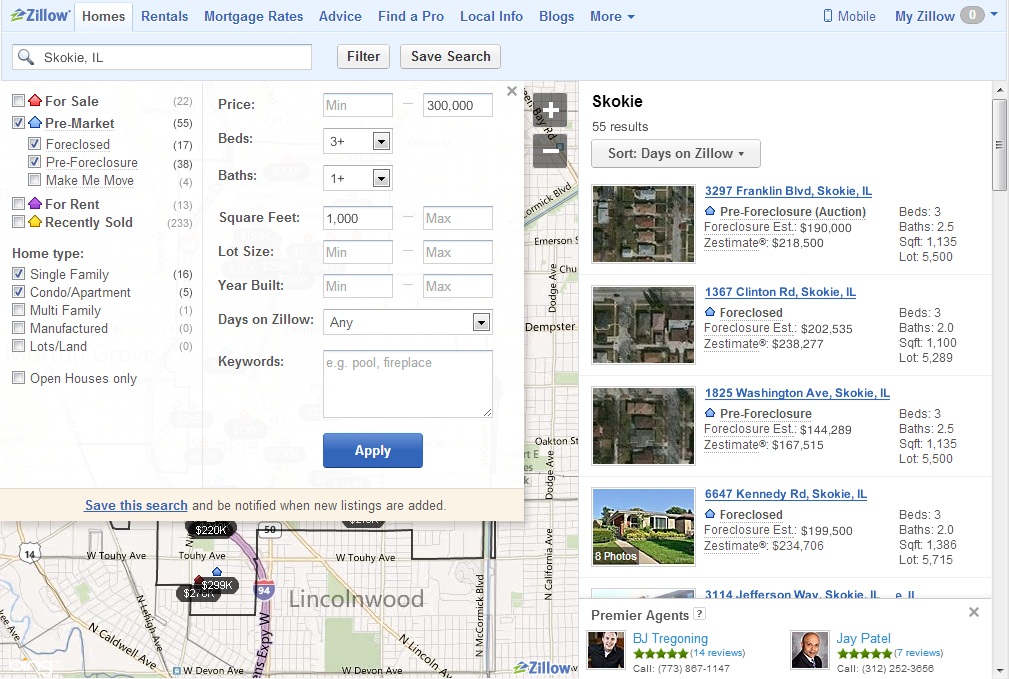Uncheck the Foreclosed listing type
Image resolution: width=1009 pixels, height=679 pixels.
click(35, 144)
